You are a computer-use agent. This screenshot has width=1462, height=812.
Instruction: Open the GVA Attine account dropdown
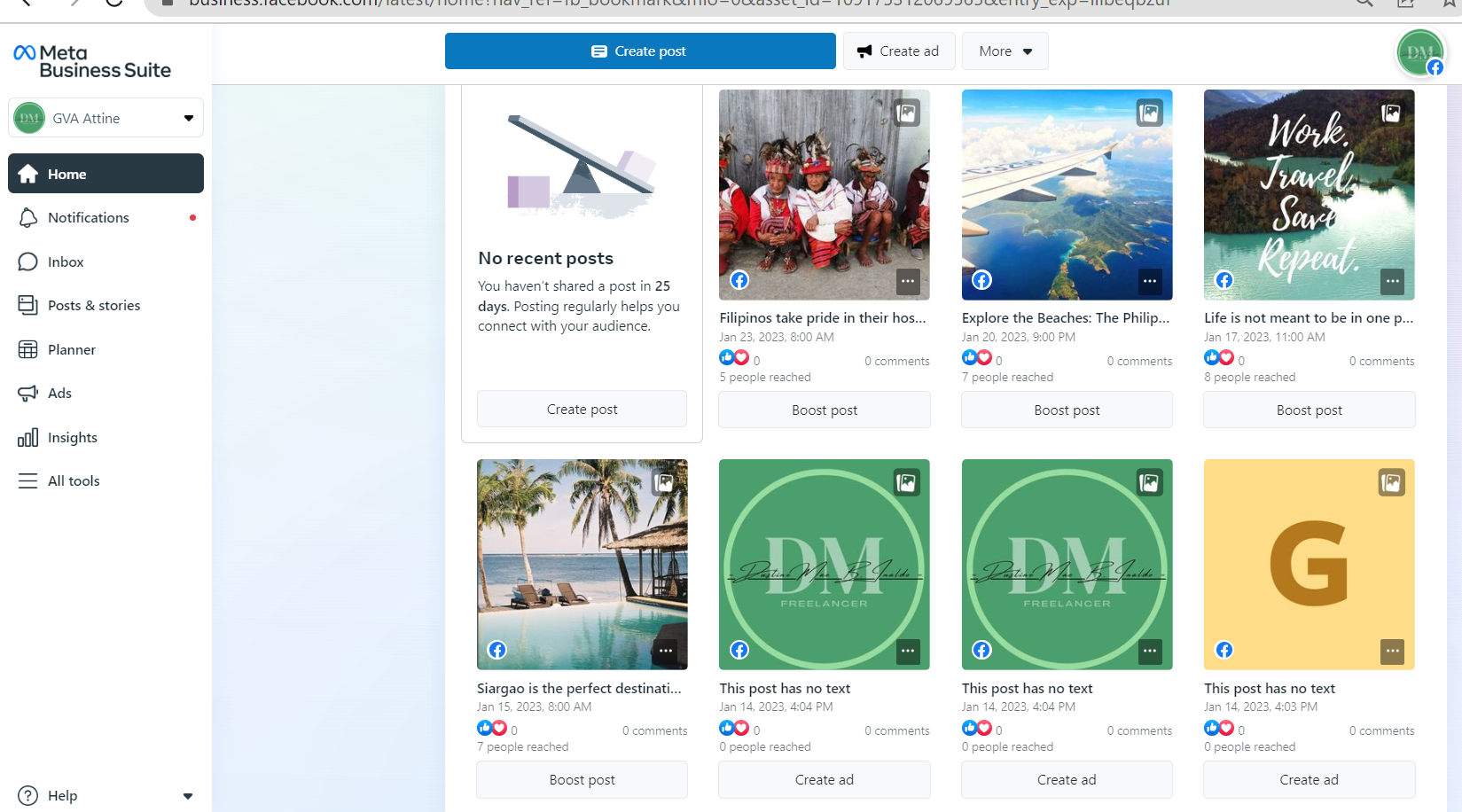[106, 118]
